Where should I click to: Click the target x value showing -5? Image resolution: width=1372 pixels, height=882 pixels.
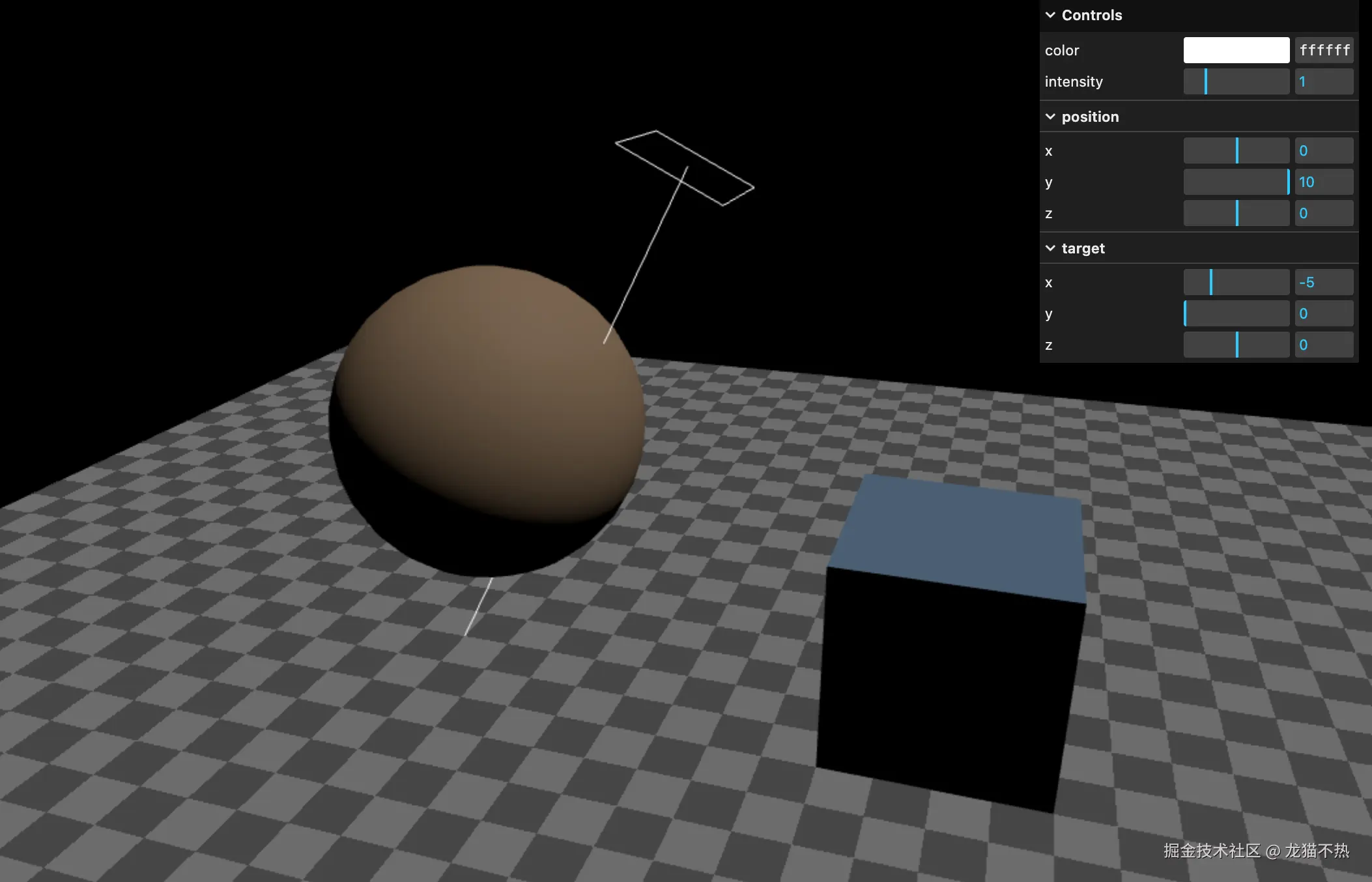tap(1324, 282)
